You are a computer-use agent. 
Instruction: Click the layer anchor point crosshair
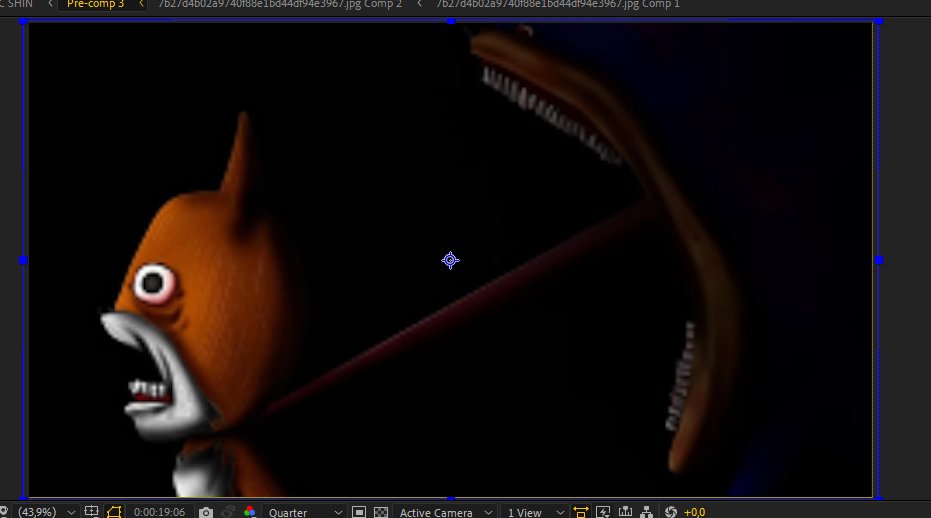tap(450, 260)
